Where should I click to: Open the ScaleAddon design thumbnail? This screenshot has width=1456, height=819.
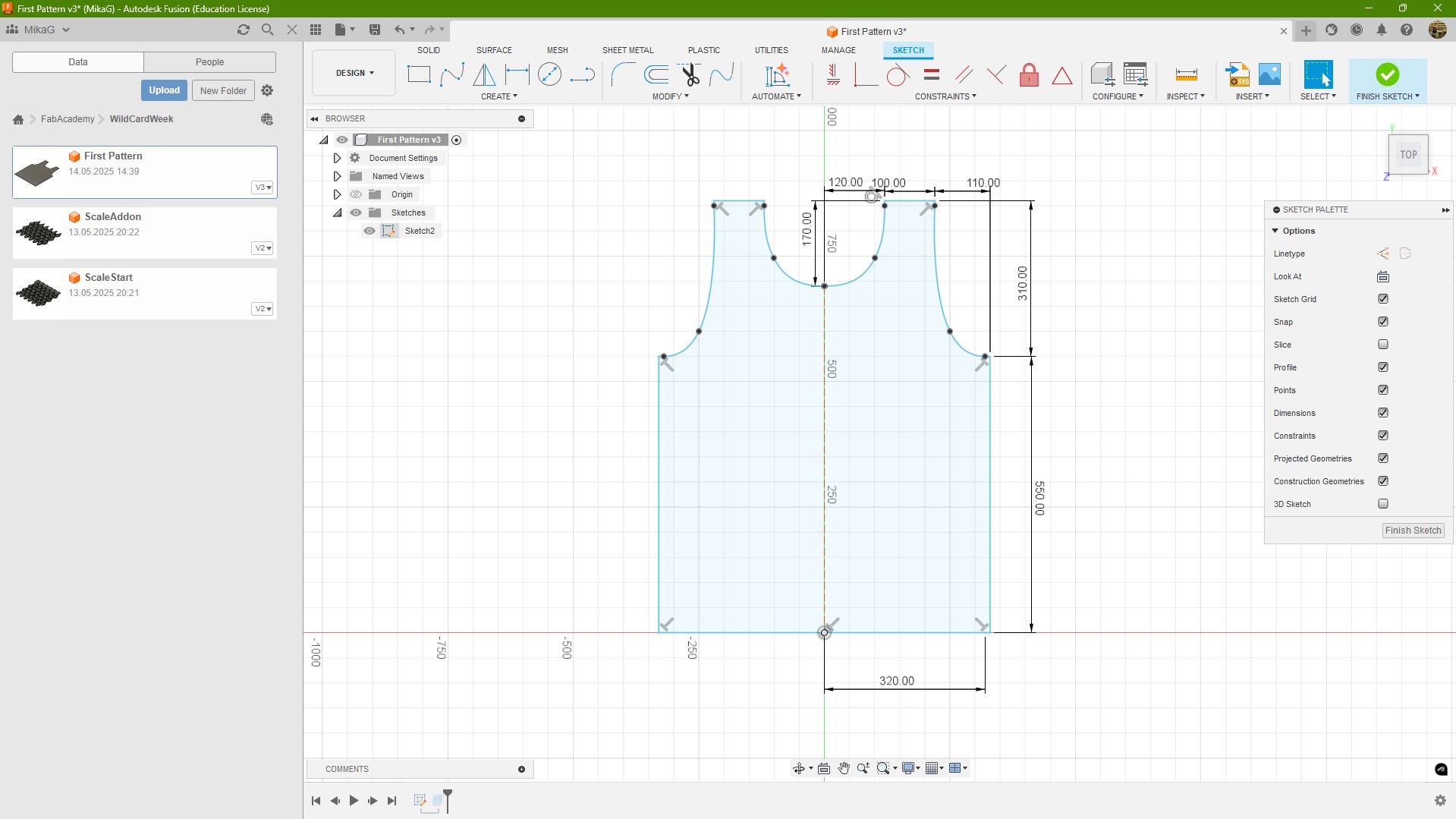click(x=38, y=232)
